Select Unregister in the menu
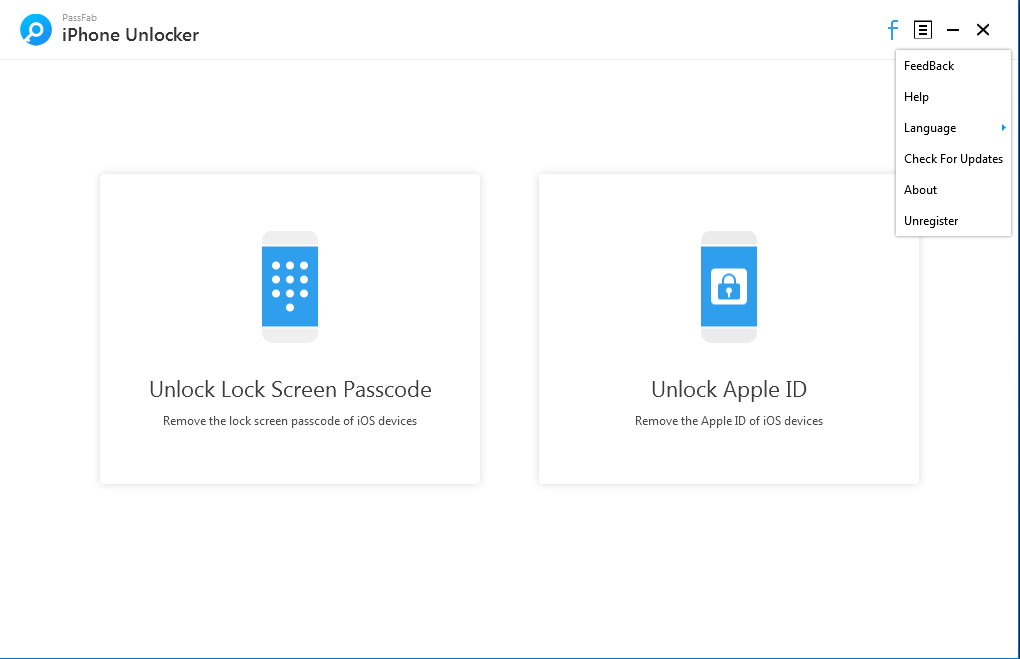Image resolution: width=1020 pixels, height=659 pixels. tap(953, 221)
